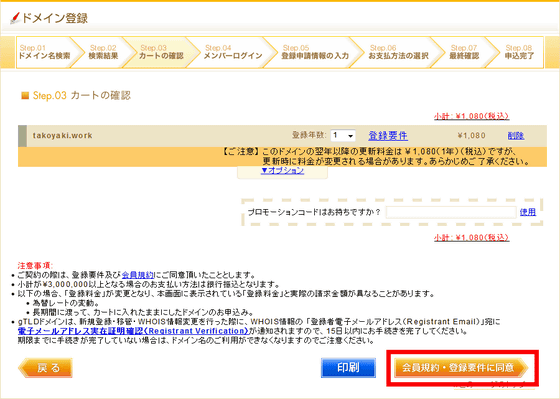Expand the ▼オプション section
The height and width of the screenshot is (399, 560).
(282, 171)
